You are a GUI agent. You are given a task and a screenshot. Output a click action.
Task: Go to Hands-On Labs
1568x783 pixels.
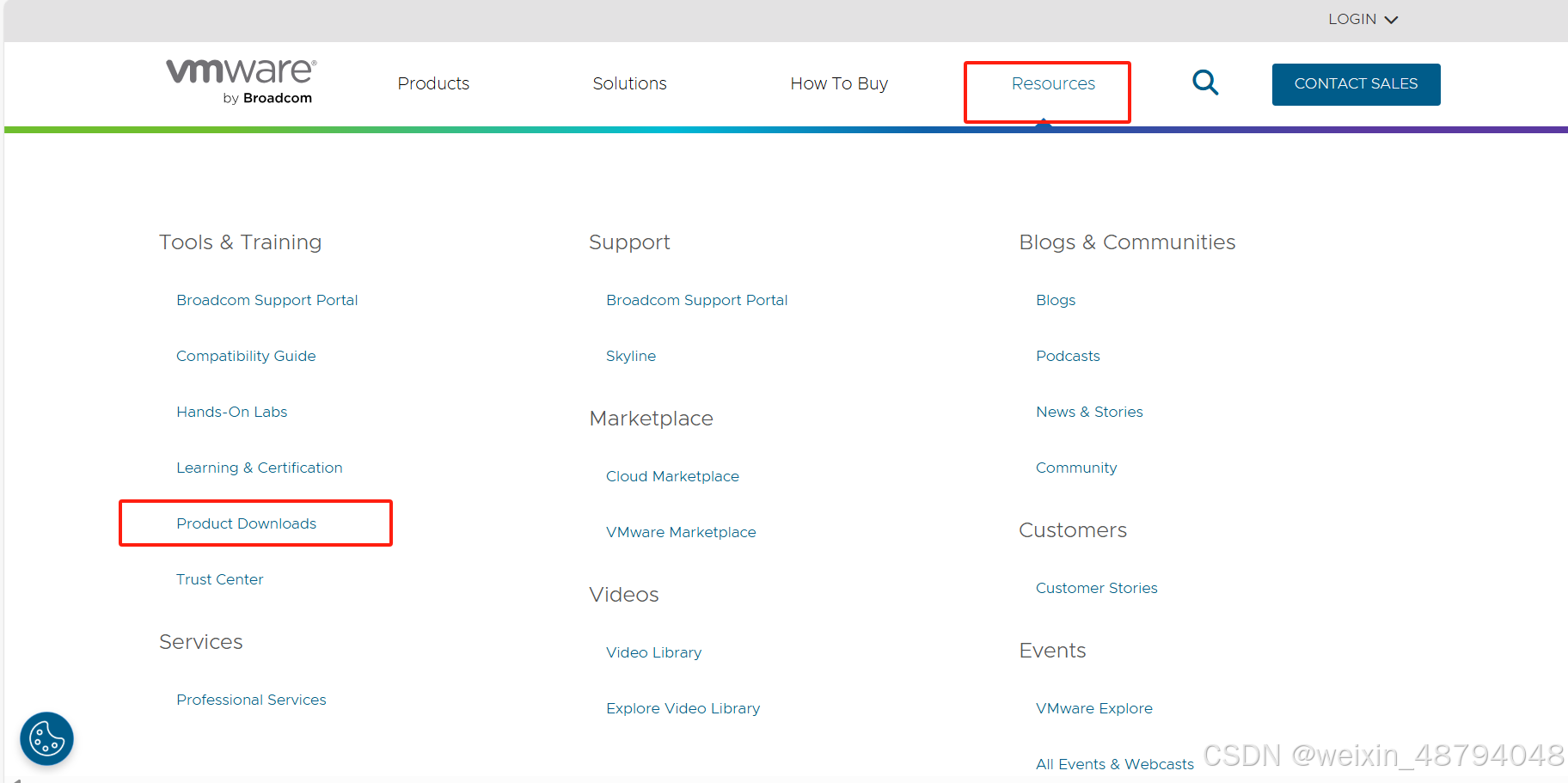(x=232, y=412)
